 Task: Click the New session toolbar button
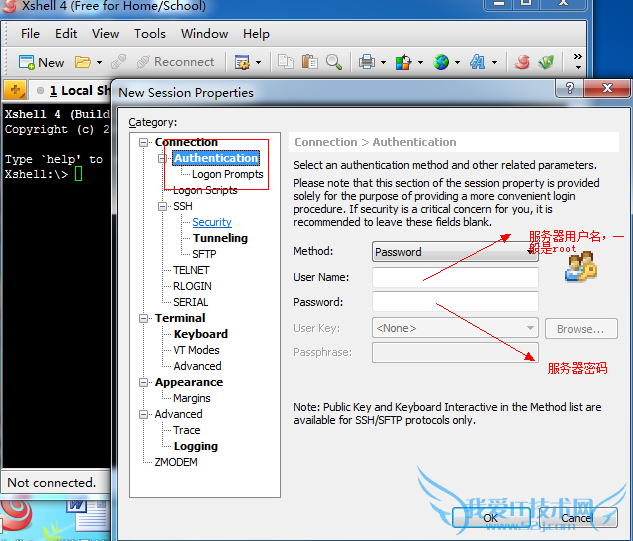[x=40, y=62]
